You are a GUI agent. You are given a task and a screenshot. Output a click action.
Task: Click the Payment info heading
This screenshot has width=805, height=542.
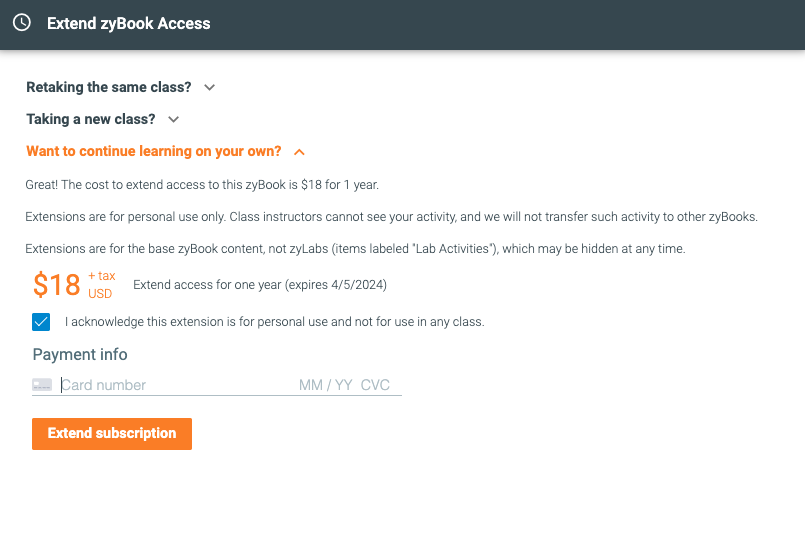tap(80, 355)
